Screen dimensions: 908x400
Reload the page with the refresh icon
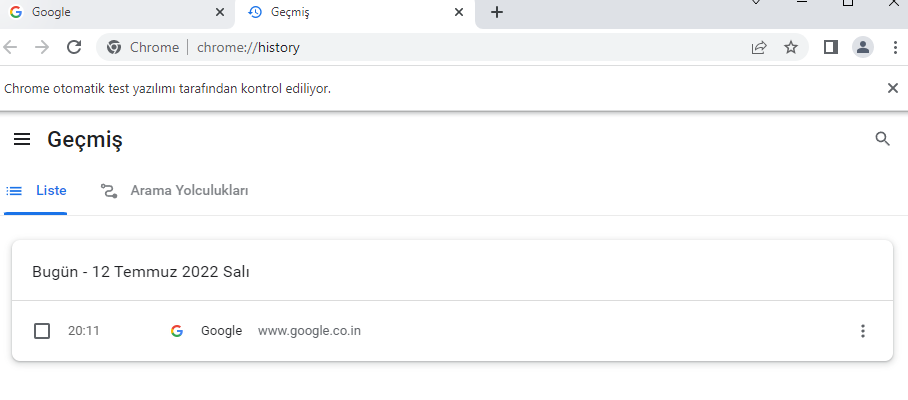[x=73, y=47]
